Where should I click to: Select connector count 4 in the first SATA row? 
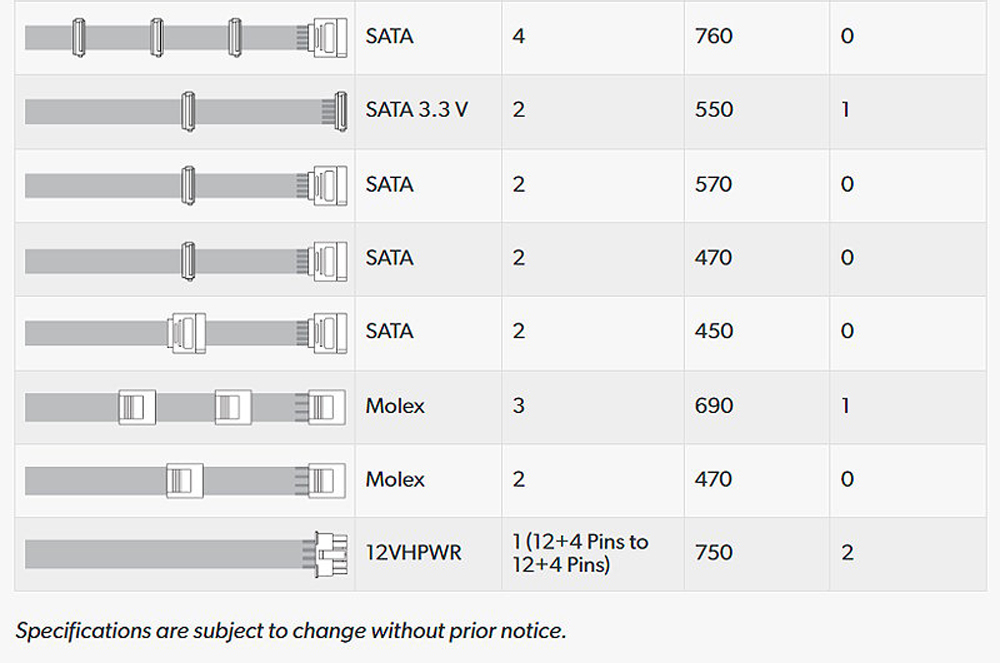(x=518, y=37)
